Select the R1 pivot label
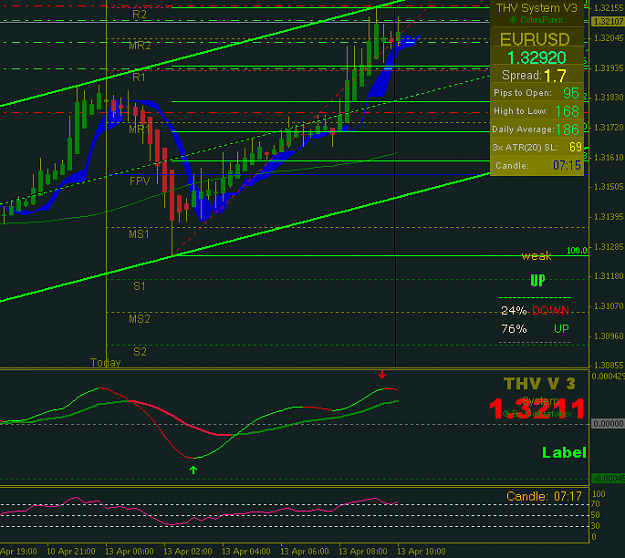Viewport: 625px width, 558px height. click(139, 77)
